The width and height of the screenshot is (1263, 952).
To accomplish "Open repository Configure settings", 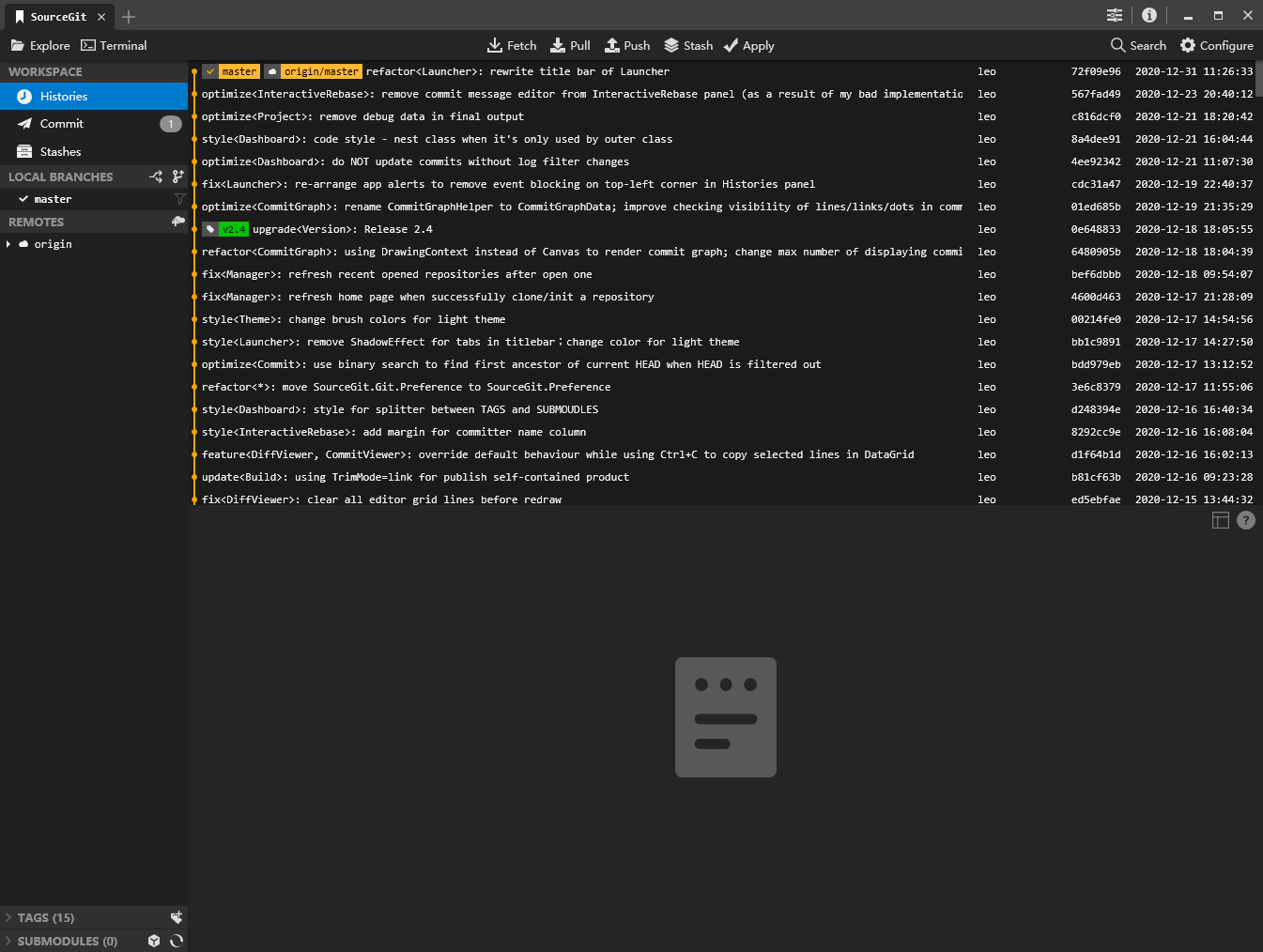I will click(x=1217, y=45).
